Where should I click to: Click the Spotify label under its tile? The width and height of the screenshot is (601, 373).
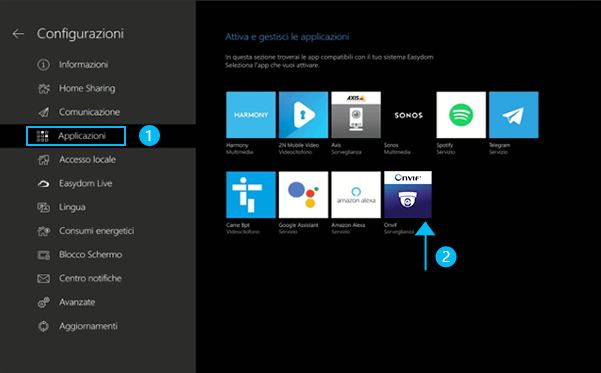tap(445, 145)
